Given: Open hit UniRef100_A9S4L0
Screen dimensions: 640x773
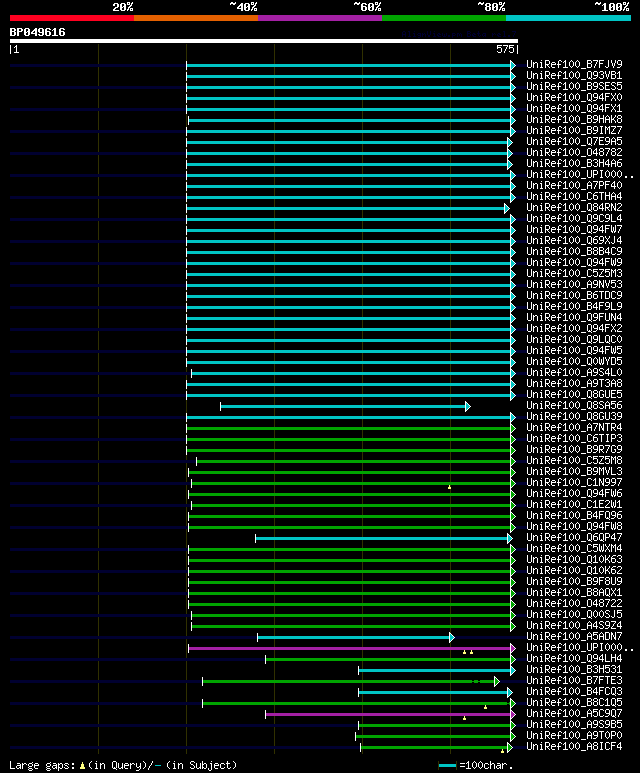Looking at the screenshot, I should (574, 373).
